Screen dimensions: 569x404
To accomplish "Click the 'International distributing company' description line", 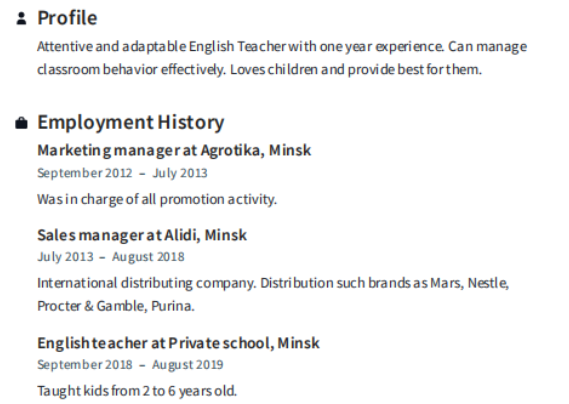I will pos(273,283).
